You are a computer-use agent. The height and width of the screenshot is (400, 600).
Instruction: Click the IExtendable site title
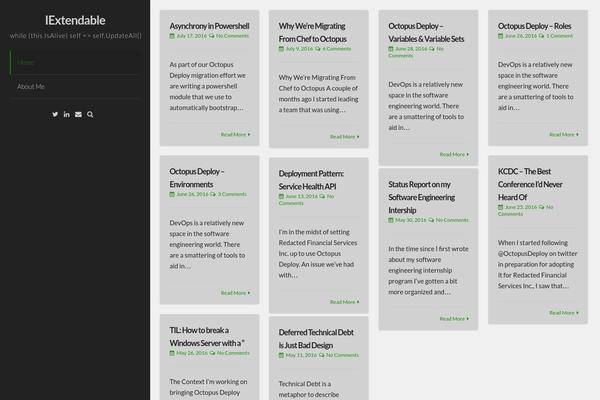pyautogui.click(x=75, y=20)
